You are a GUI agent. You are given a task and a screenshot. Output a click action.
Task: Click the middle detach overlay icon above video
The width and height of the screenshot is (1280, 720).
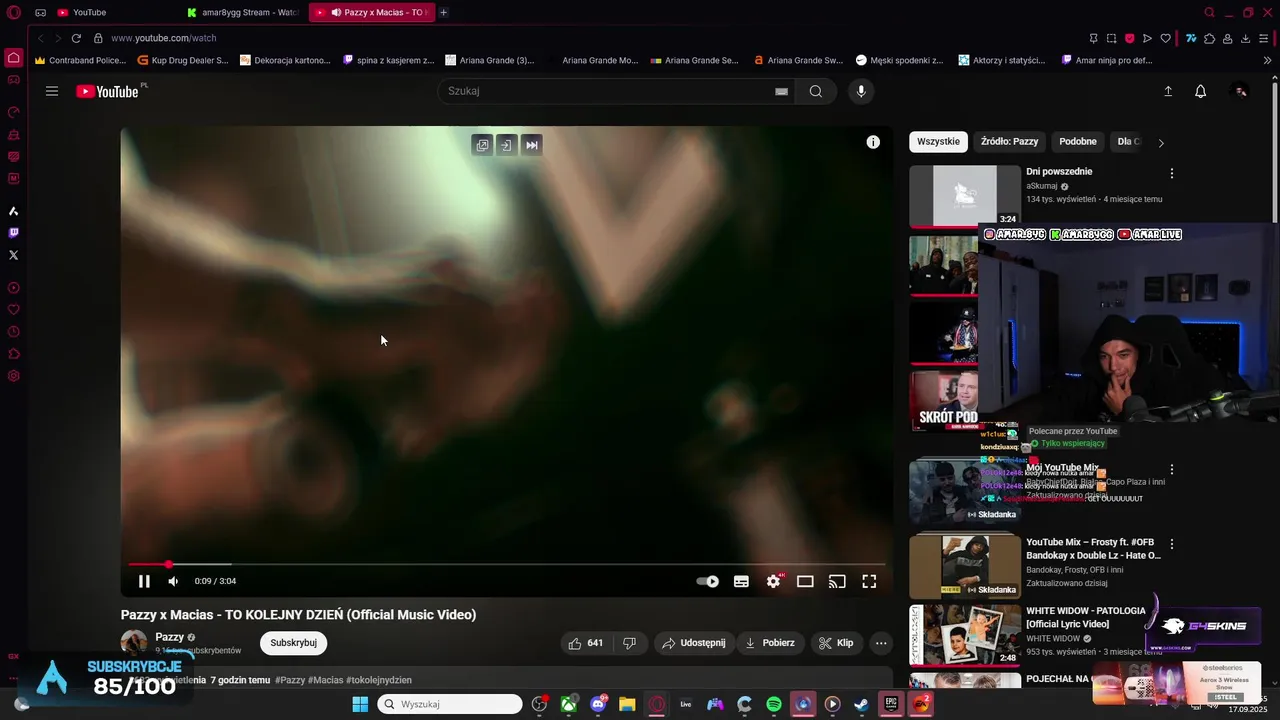tap(506, 145)
